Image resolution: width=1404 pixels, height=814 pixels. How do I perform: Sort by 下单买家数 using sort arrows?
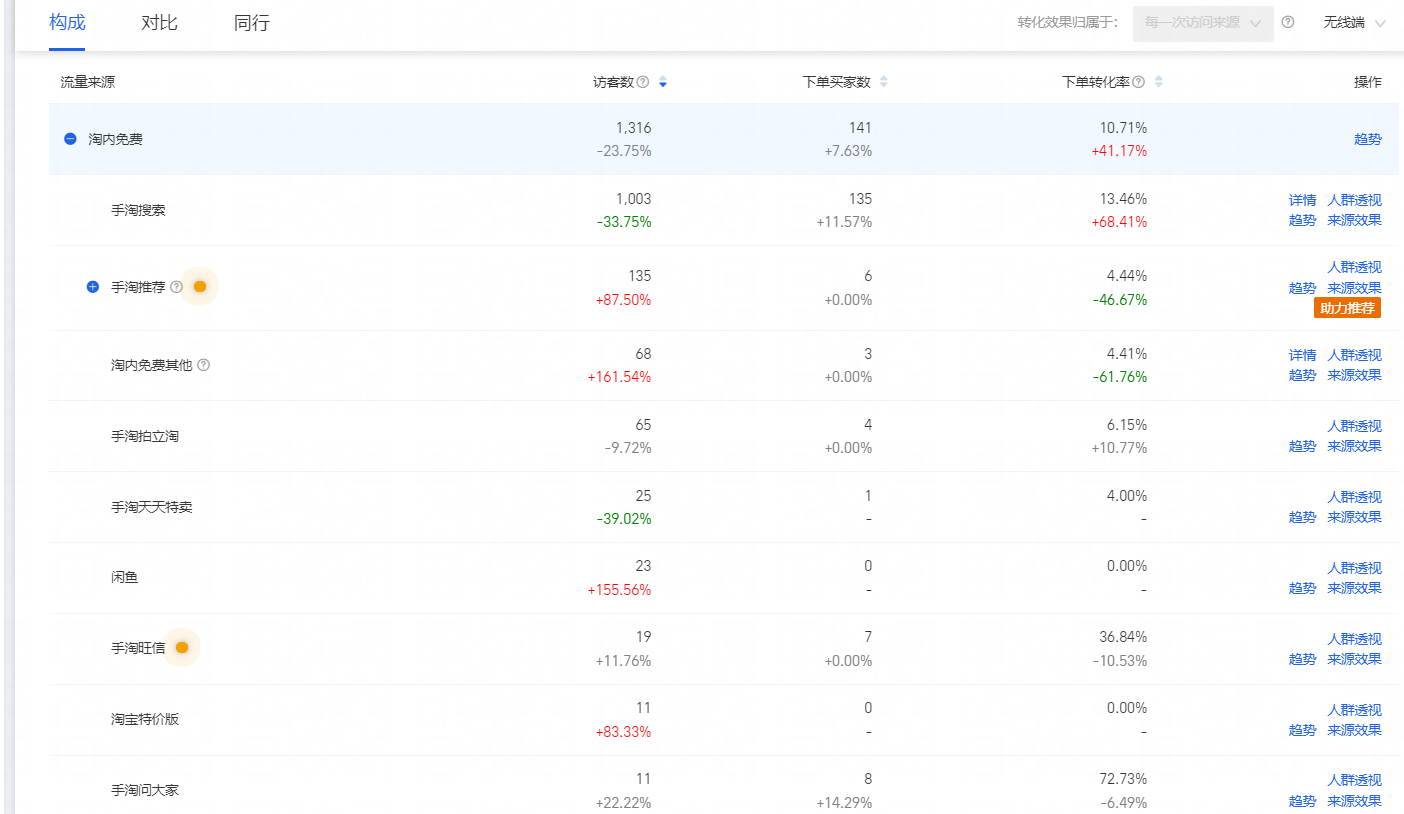click(x=883, y=82)
